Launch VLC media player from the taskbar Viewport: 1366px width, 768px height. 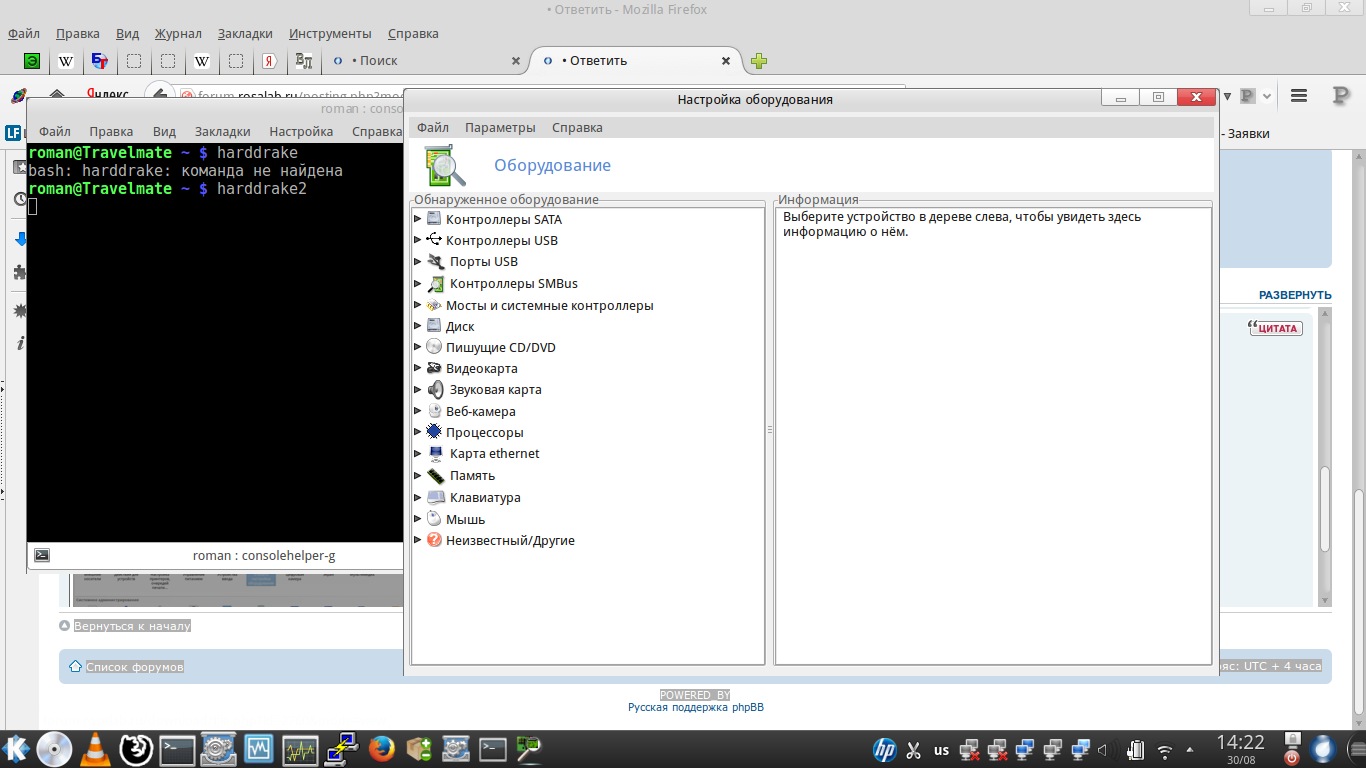(95, 749)
